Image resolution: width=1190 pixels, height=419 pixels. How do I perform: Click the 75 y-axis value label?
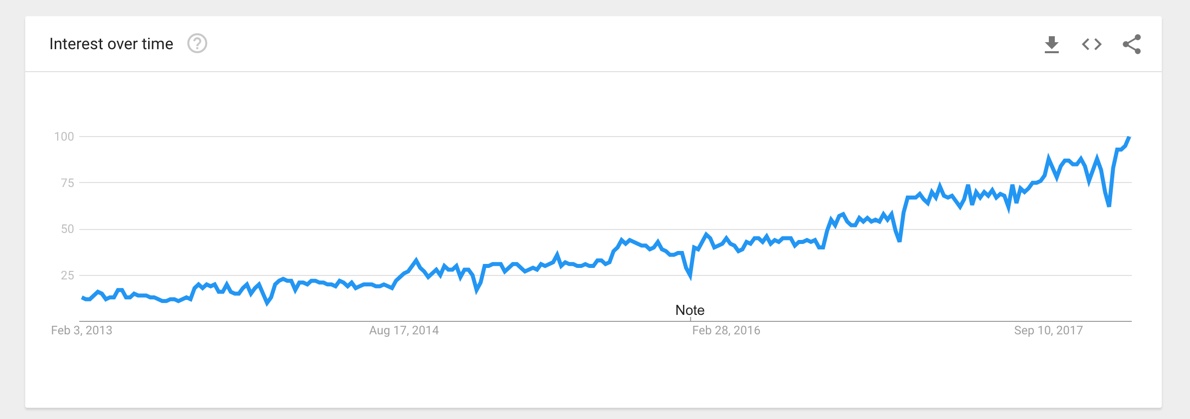pyautogui.click(x=65, y=183)
